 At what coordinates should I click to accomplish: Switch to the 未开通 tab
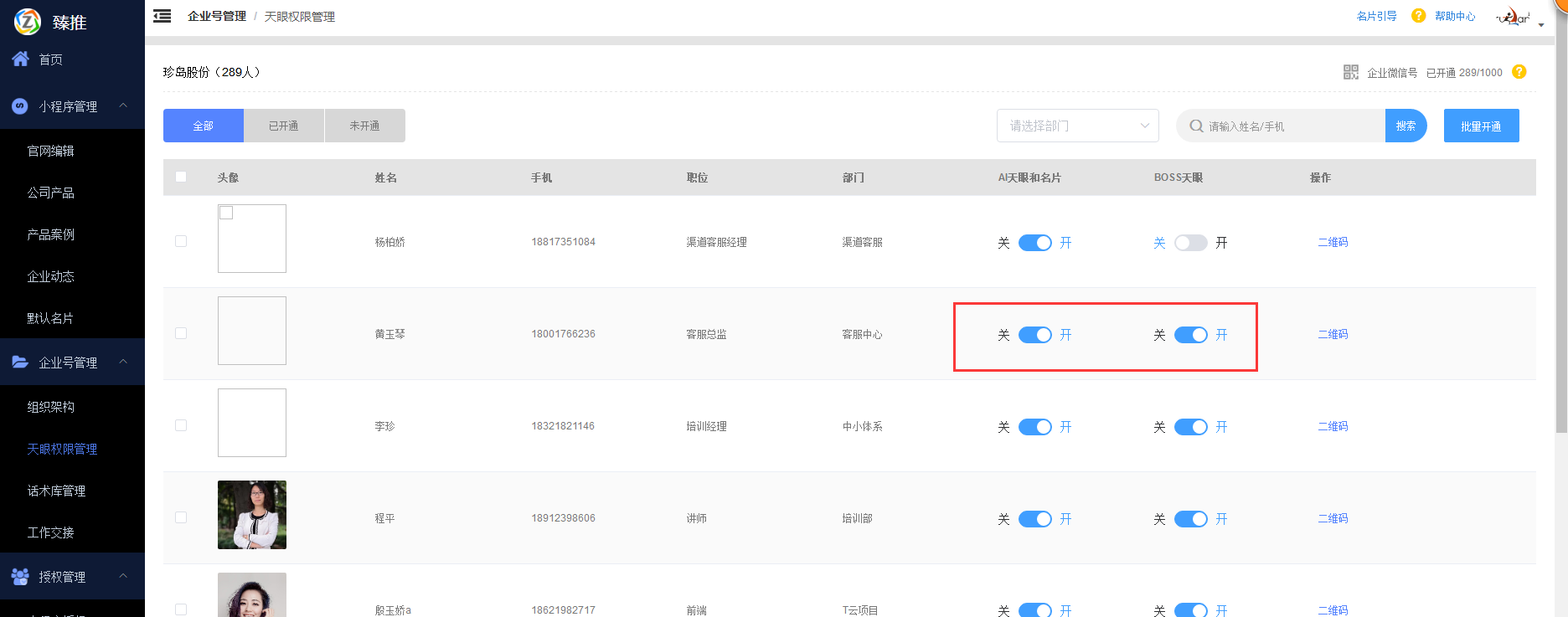coord(364,126)
